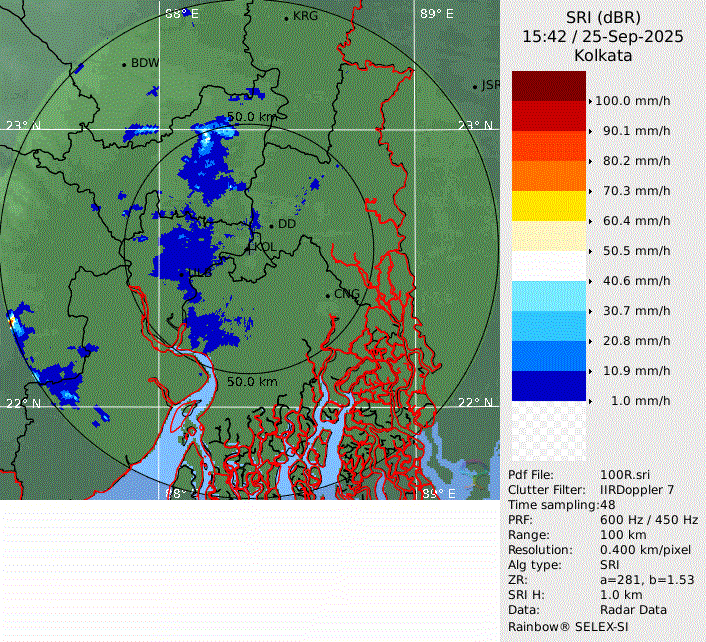Click the Clutter Filter IIRDoppler 7 value
The image size is (706, 642).
[x=639, y=489]
